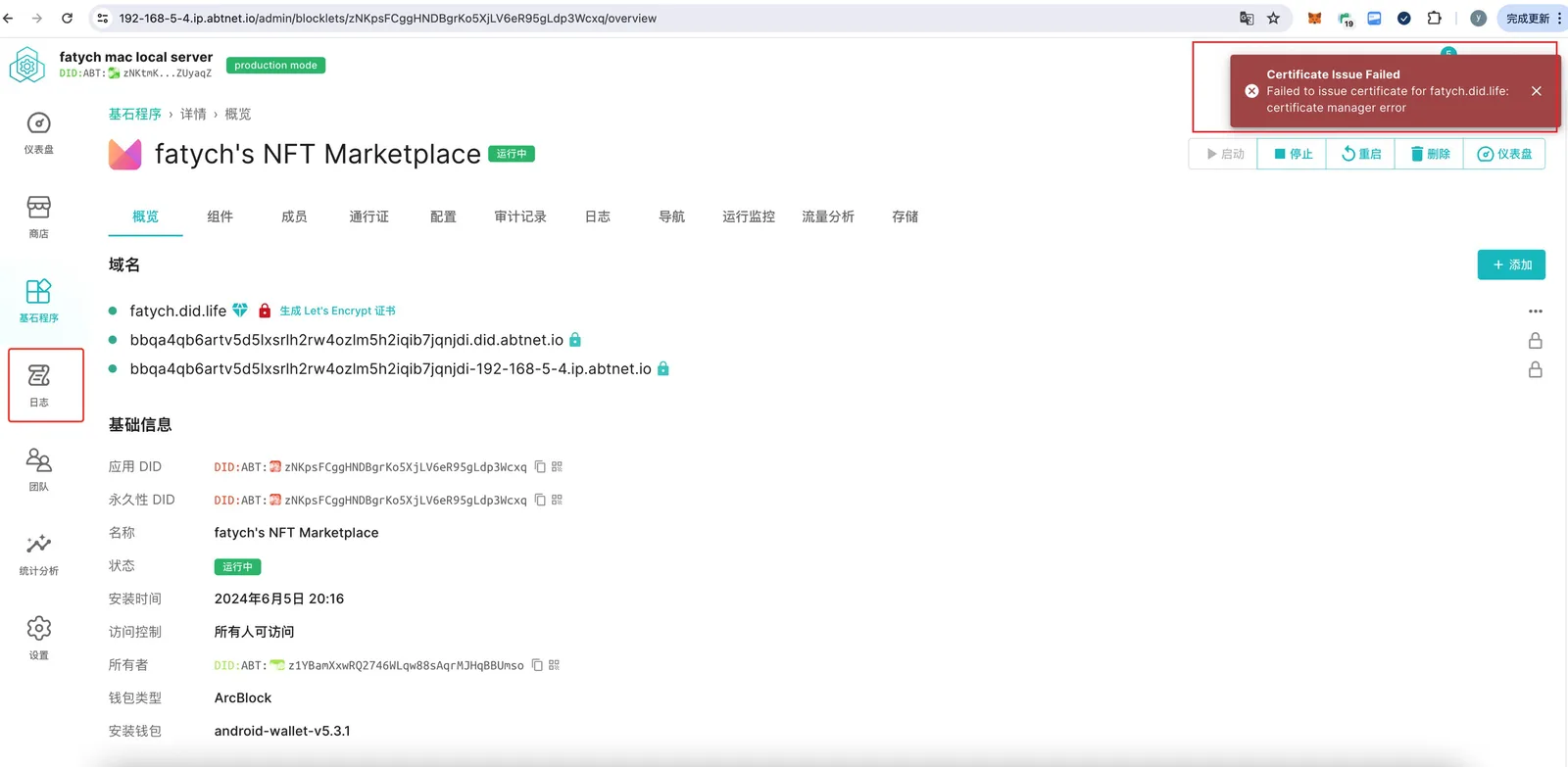Screen dimensions: 1568x767
Task: Copy the 应用 DID value
Action: tap(540, 467)
